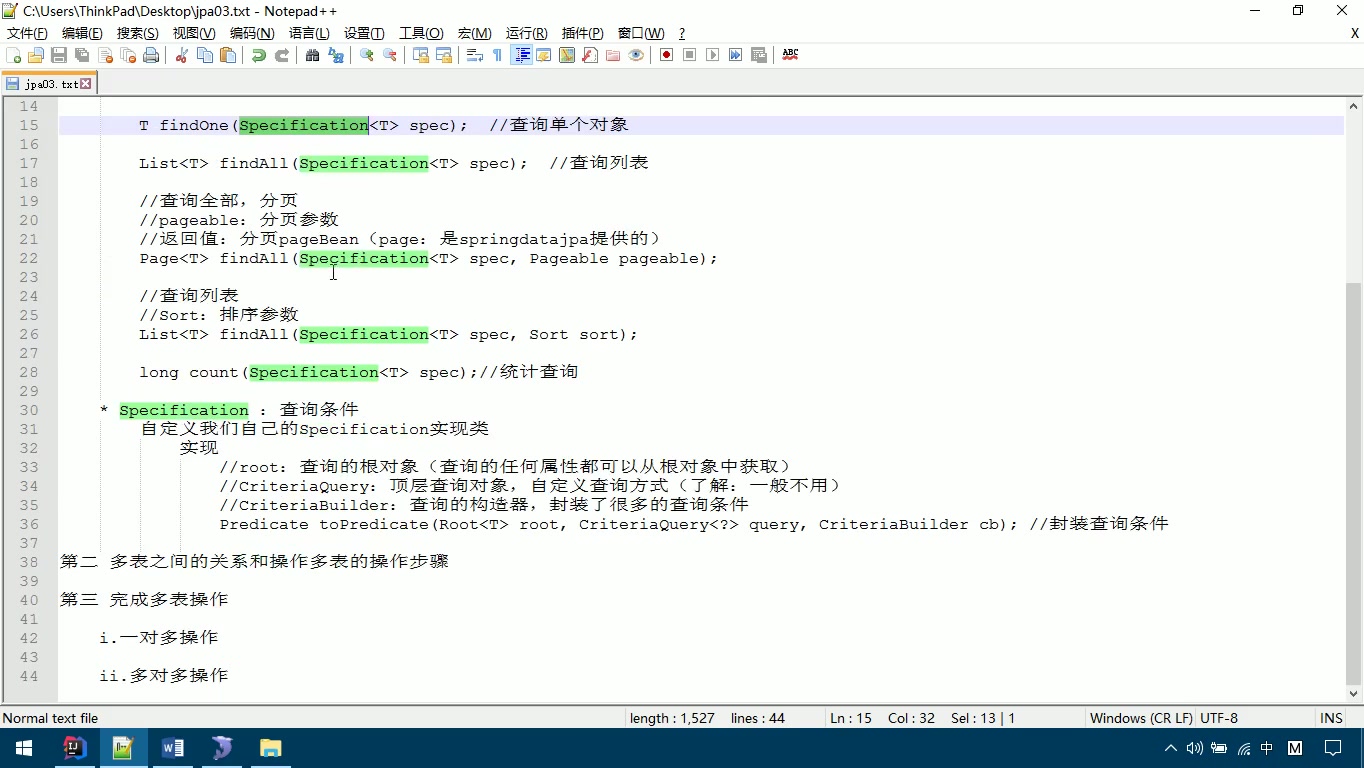Close document using the X beside the menu bar
This screenshot has height=768, width=1364.
[x=1355, y=33]
